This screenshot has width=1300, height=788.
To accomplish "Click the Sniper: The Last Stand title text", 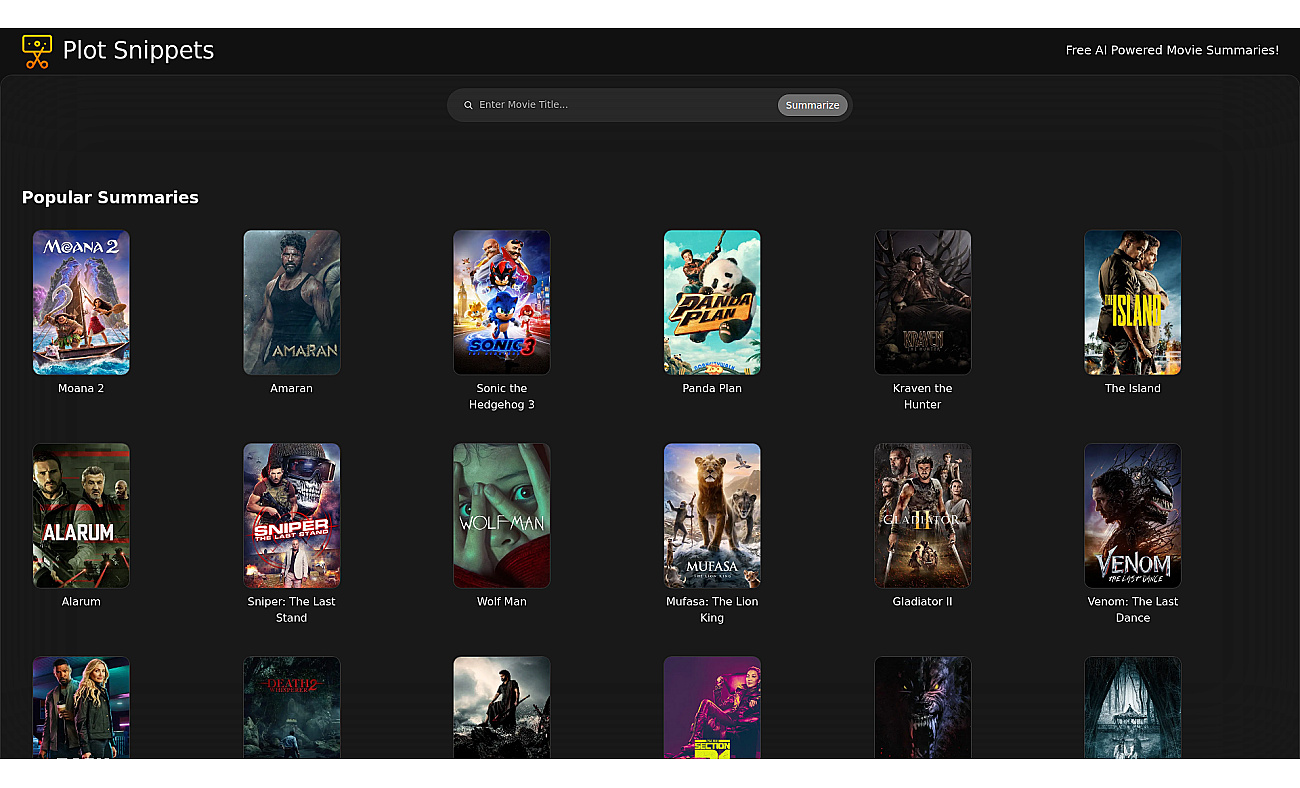I will pos(292,609).
